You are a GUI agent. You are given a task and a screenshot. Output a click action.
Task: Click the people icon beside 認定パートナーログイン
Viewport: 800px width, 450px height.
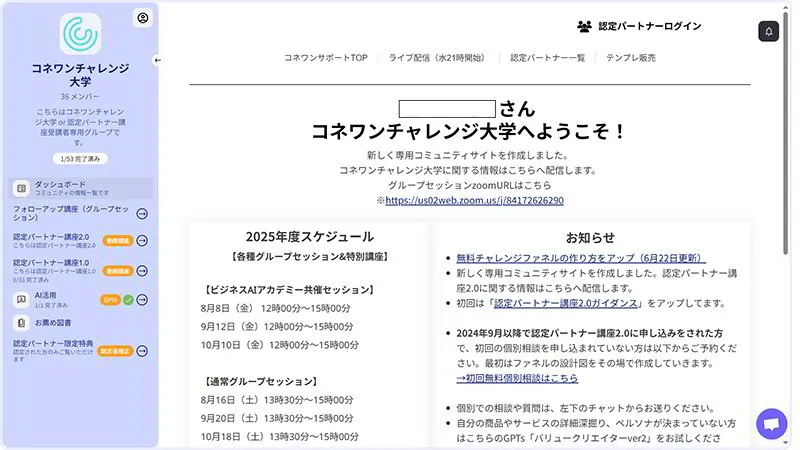(x=585, y=26)
